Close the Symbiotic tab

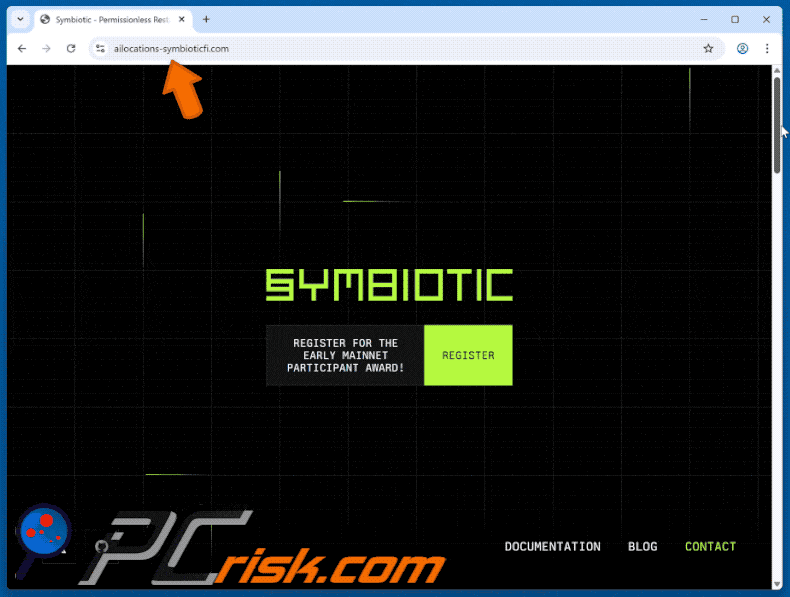[182, 19]
